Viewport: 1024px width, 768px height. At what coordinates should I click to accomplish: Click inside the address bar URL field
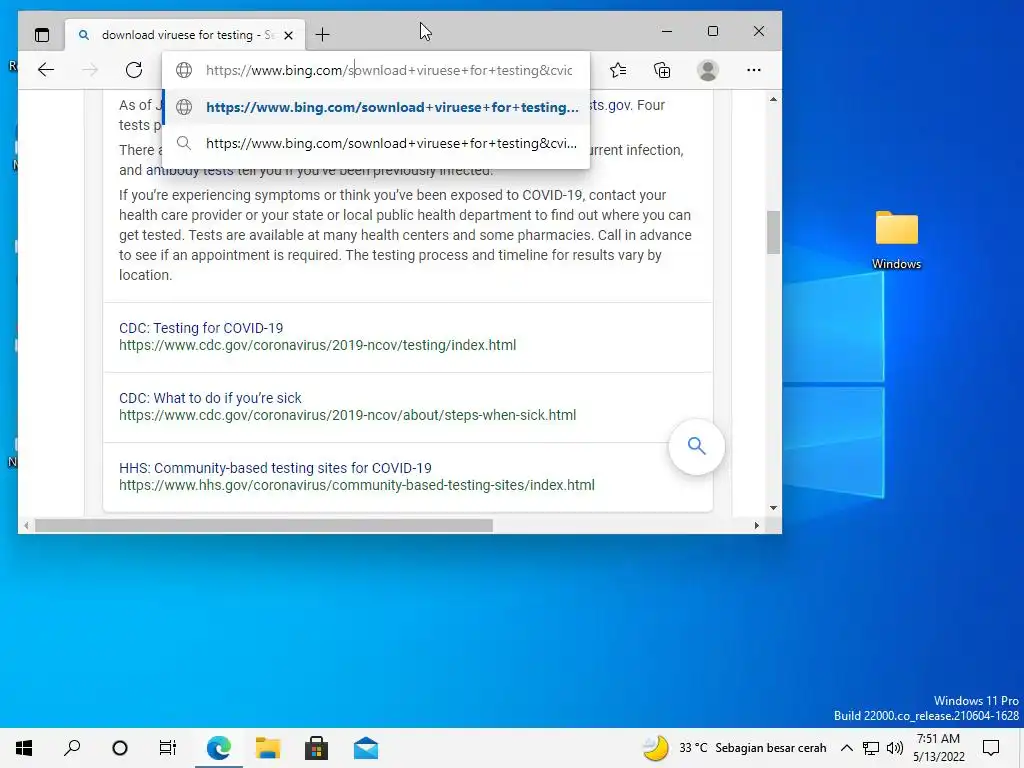tap(389, 70)
